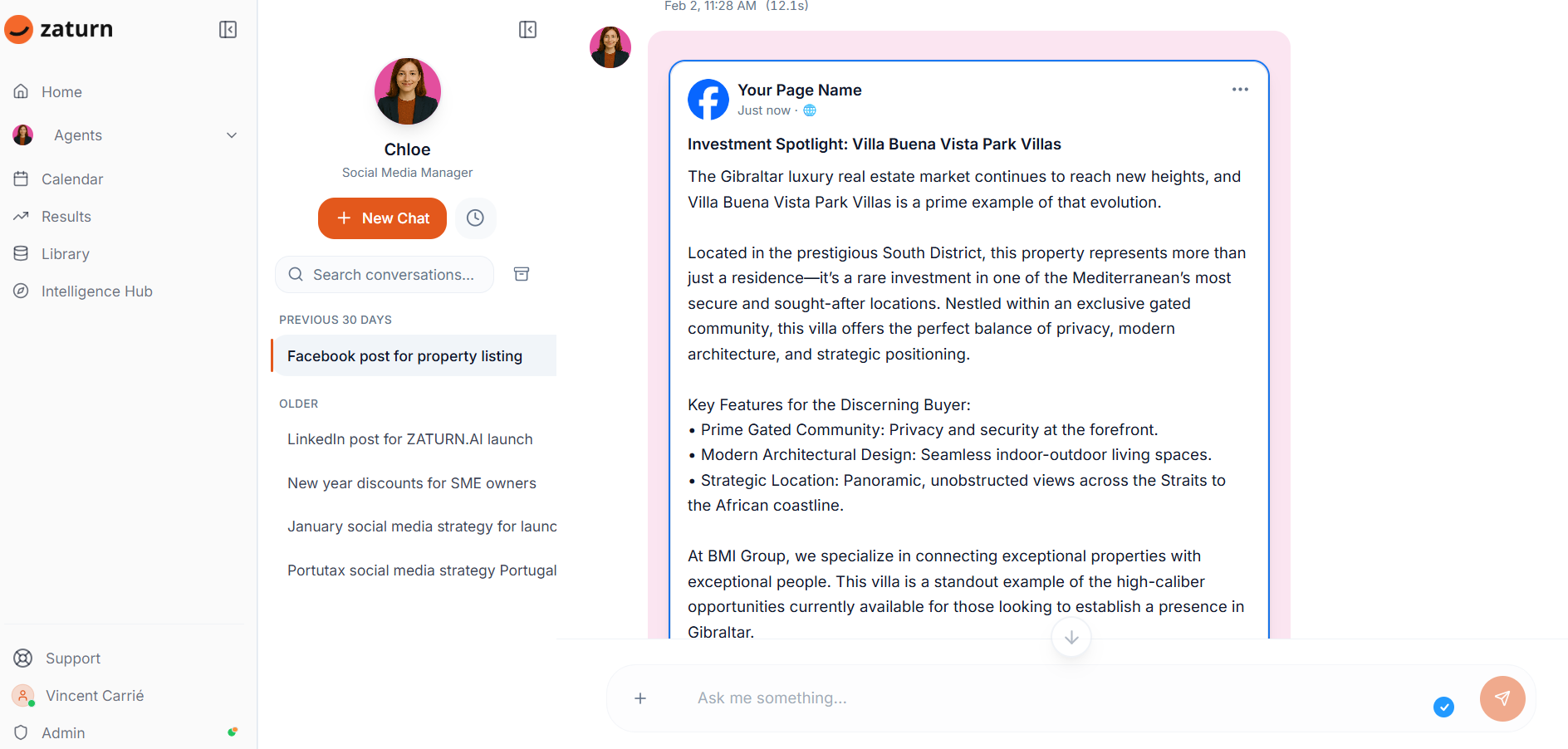Click the Facebook logo on the post preview
The width and height of the screenshot is (1568, 749).
point(708,100)
